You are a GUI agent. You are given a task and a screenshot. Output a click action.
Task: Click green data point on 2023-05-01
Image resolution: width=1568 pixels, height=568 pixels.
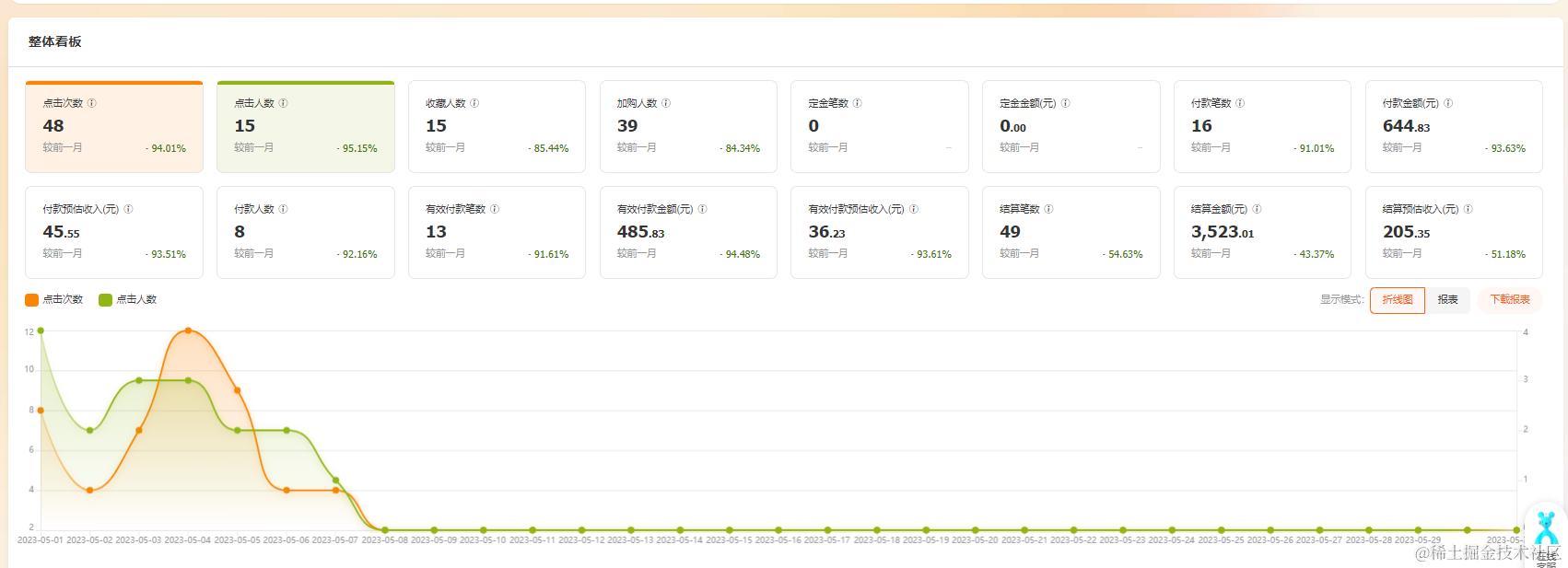[x=41, y=330]
